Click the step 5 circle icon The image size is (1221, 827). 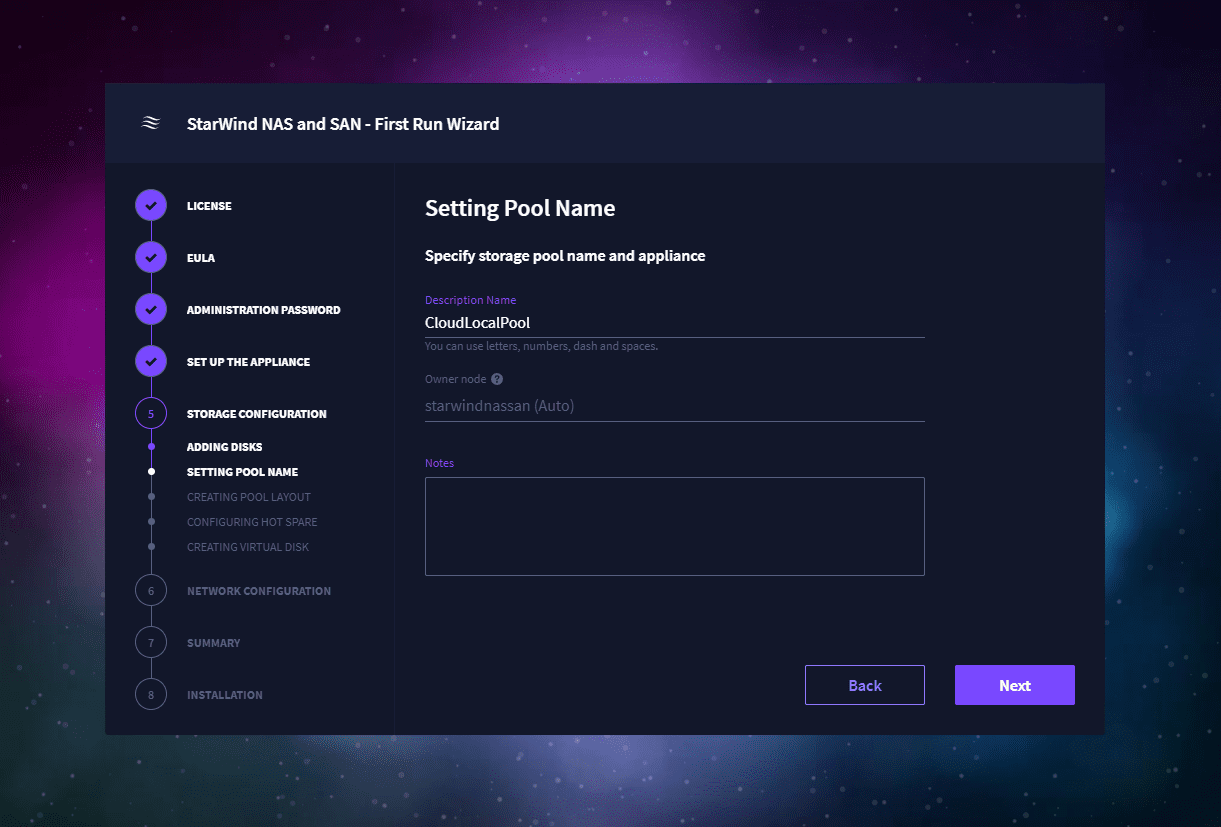(x=151, y=414)
